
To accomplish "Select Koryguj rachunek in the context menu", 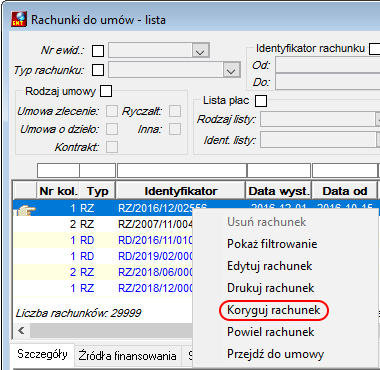I will tap(274, 310).
